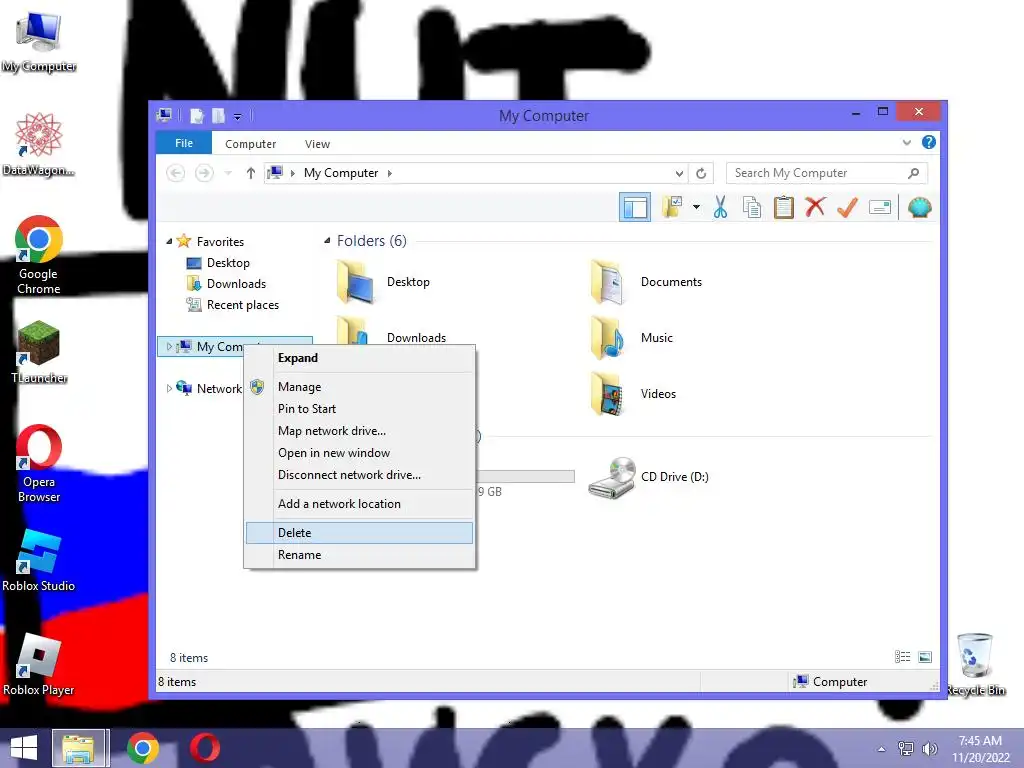Select Desktop under Favorites
Screen dimensions: 1024x768
point(228,263)
